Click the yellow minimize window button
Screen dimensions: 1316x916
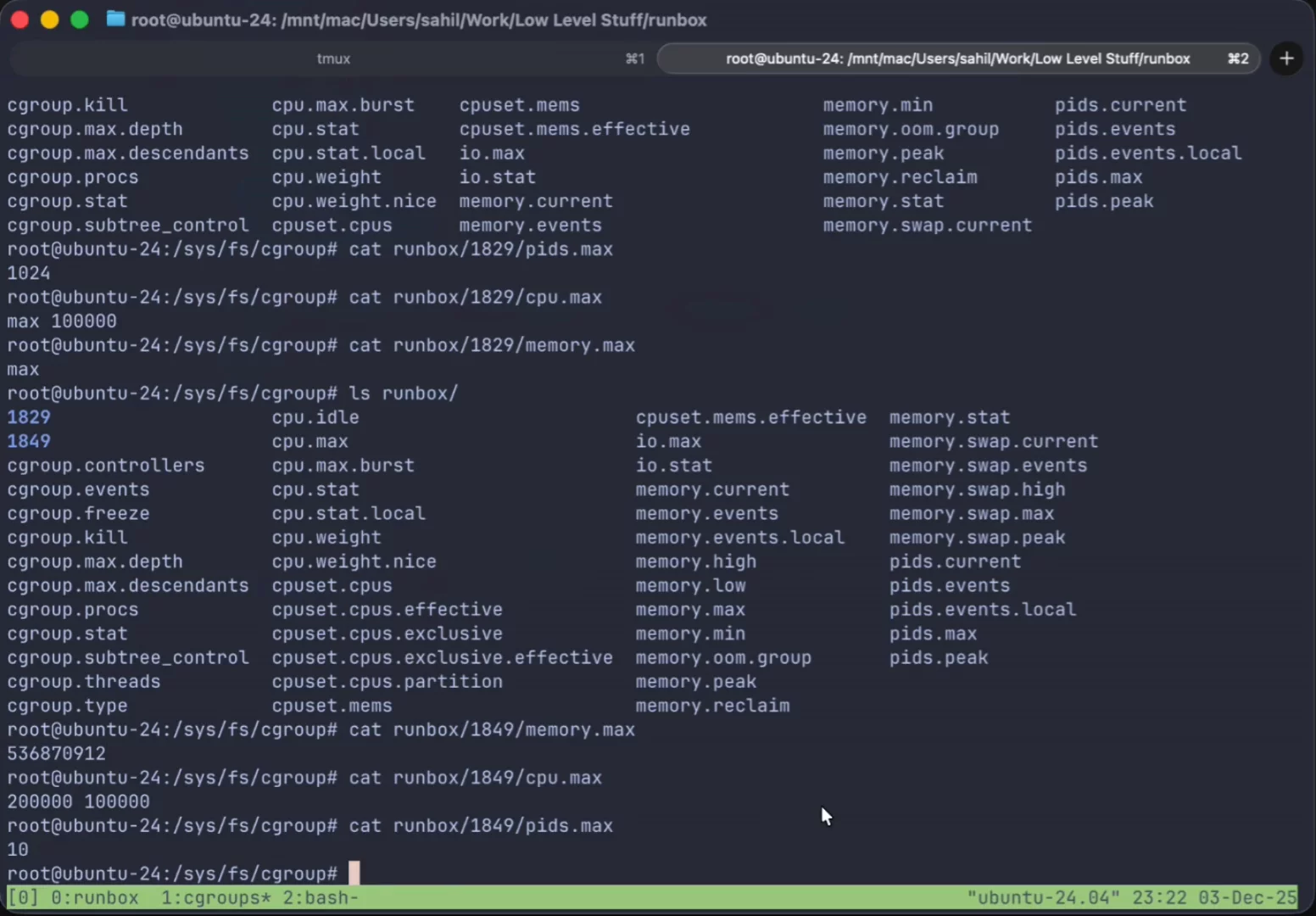49,20
